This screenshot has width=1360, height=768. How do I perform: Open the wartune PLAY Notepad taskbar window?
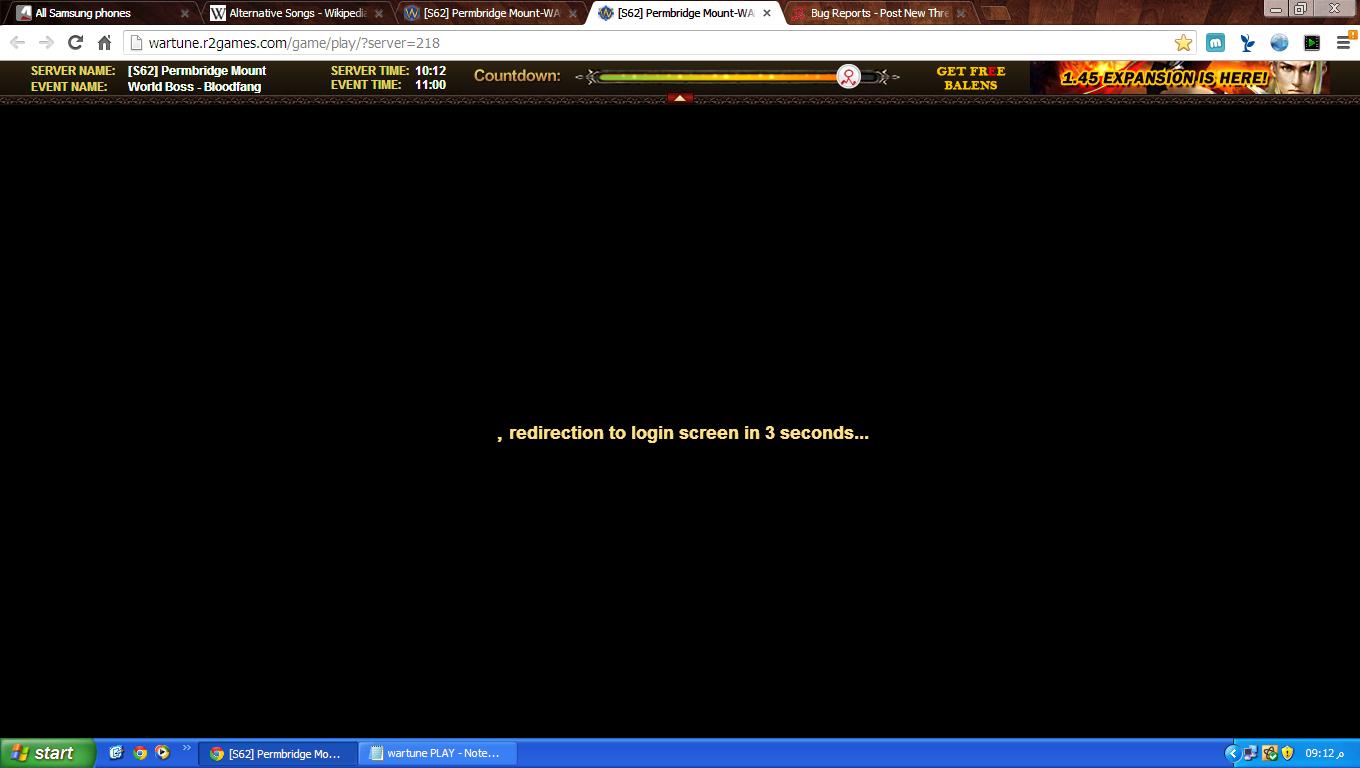tap(438, 754)
